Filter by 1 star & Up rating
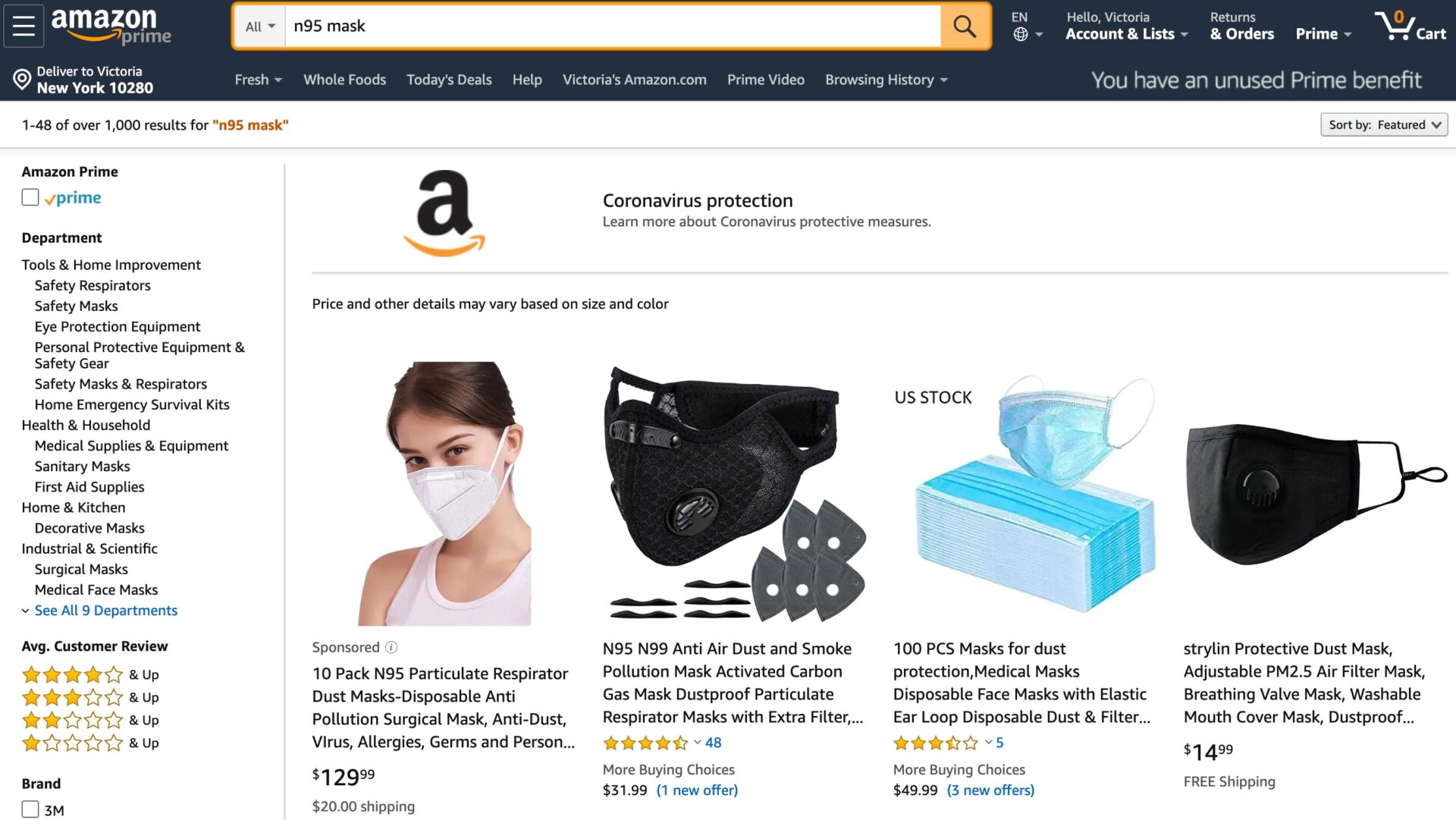The height and width of the screenshot is (820, 1456). [90, 743]
